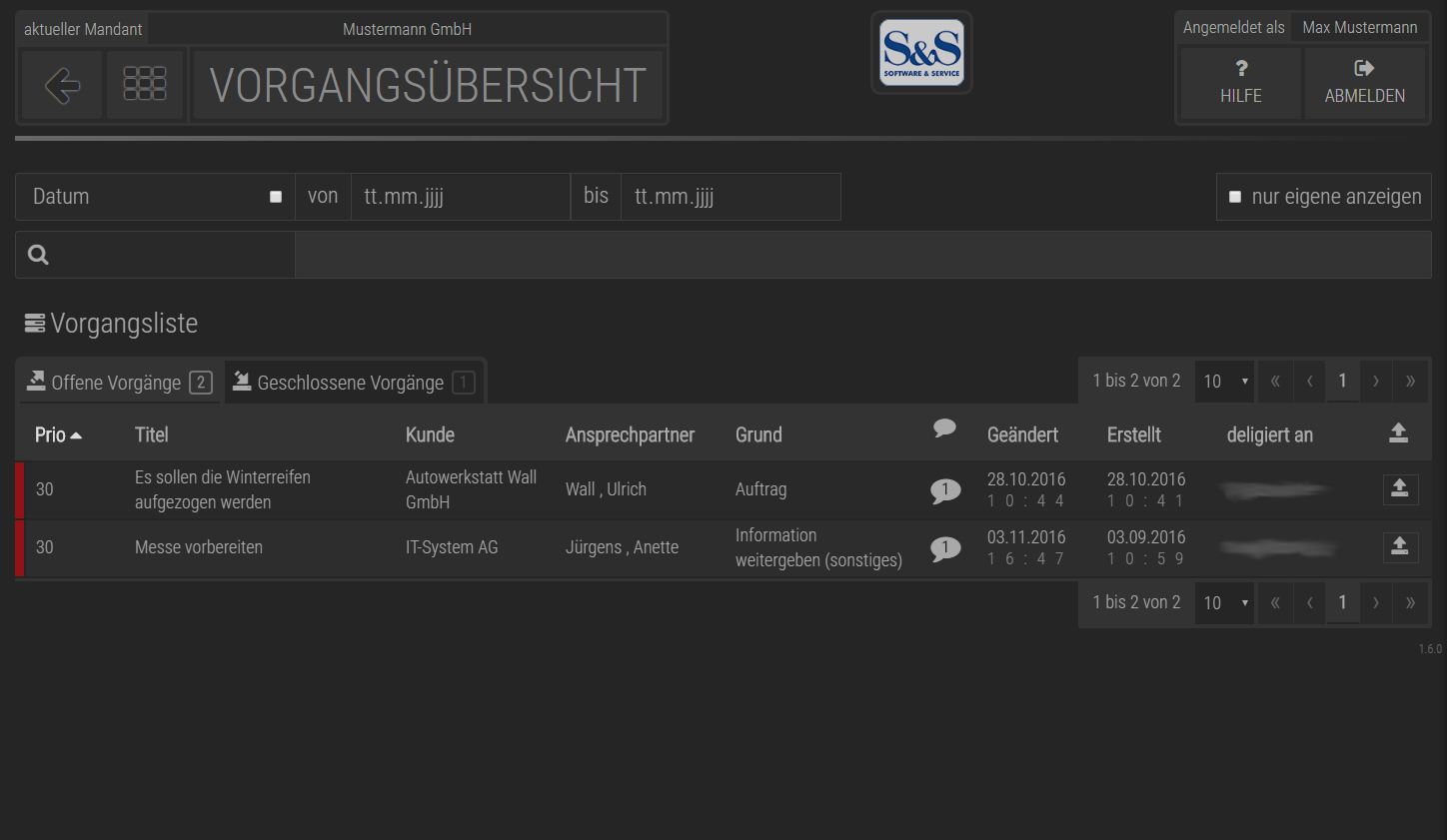Screen dimensions: 1447x840
Task: Click into the search text field
Action: point(862,255)
